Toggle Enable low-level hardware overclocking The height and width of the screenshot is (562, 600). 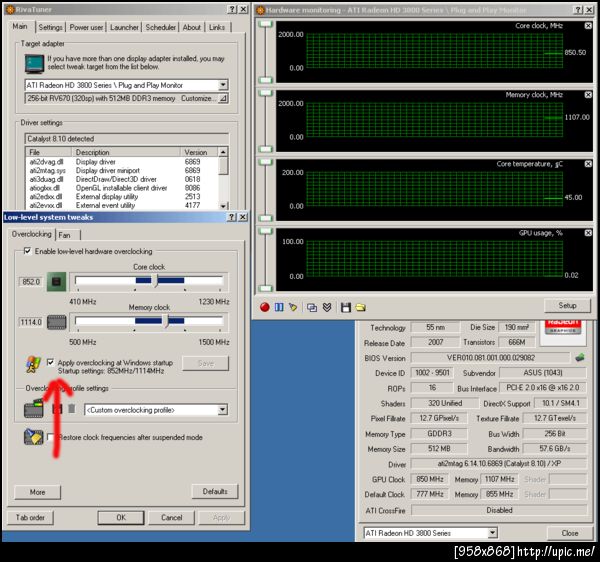[27, 251]
